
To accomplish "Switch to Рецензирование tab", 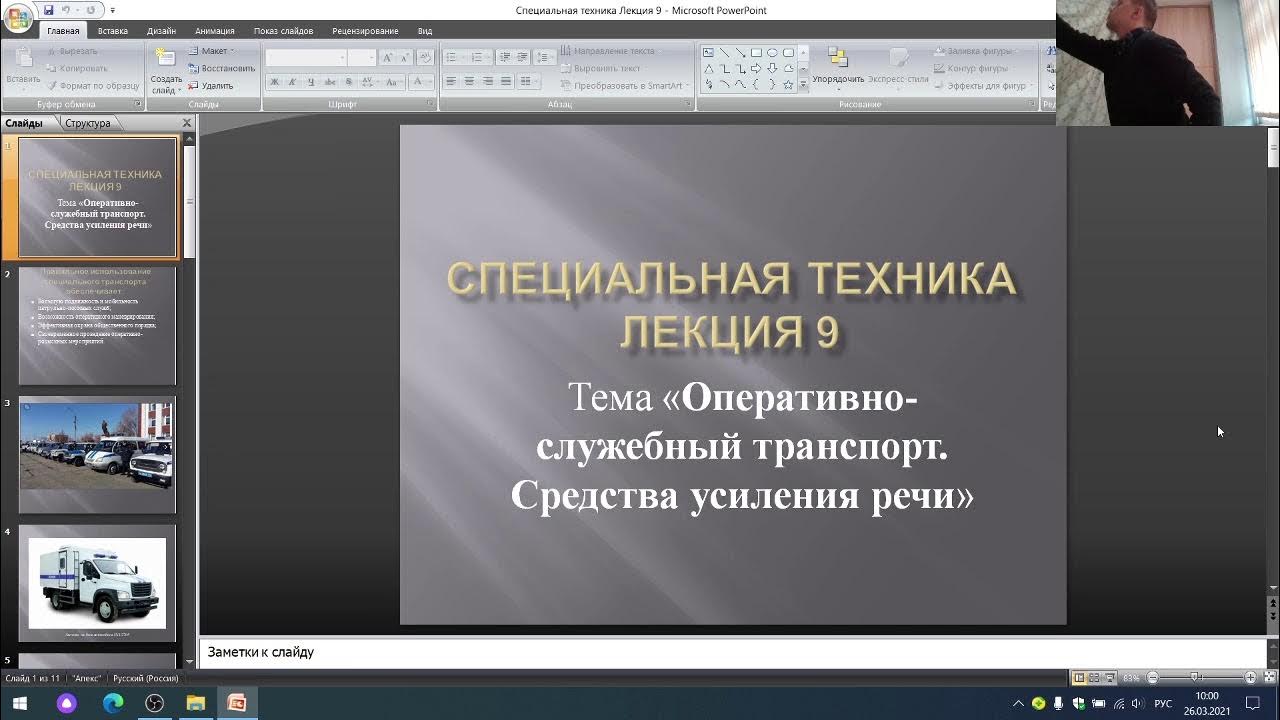I will coord(365,31).
